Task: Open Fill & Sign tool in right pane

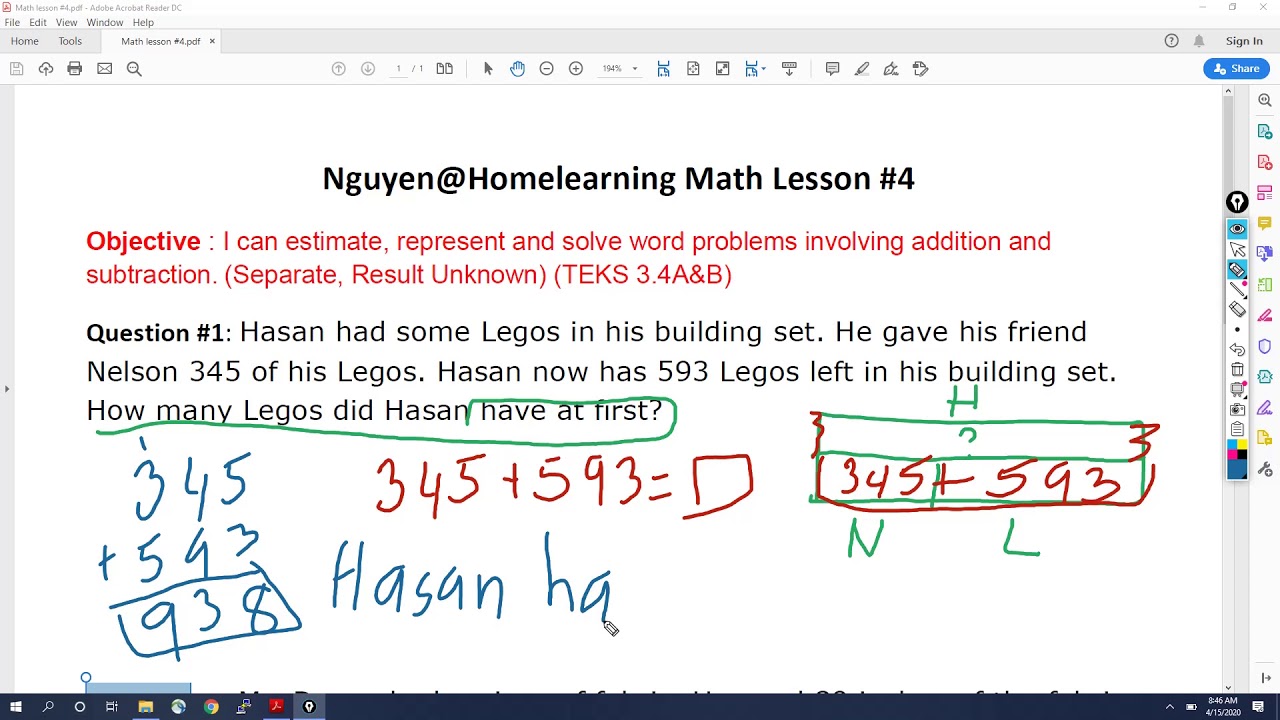Action: [x=1265, y=408]
